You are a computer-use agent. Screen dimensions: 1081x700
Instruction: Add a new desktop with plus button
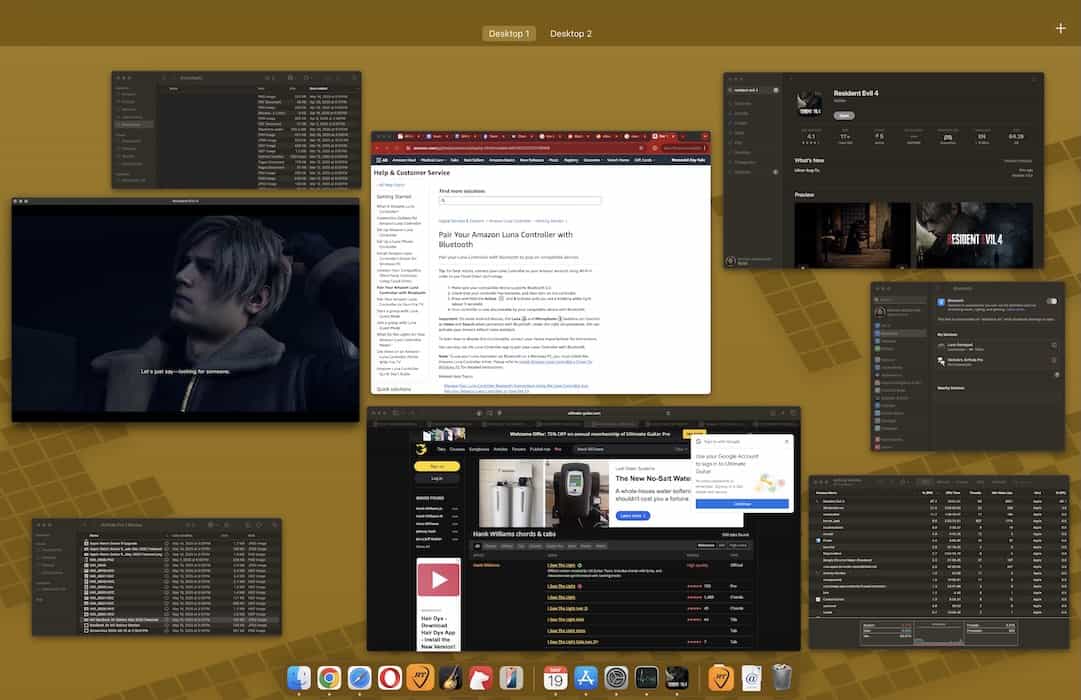pos(1060,28)
